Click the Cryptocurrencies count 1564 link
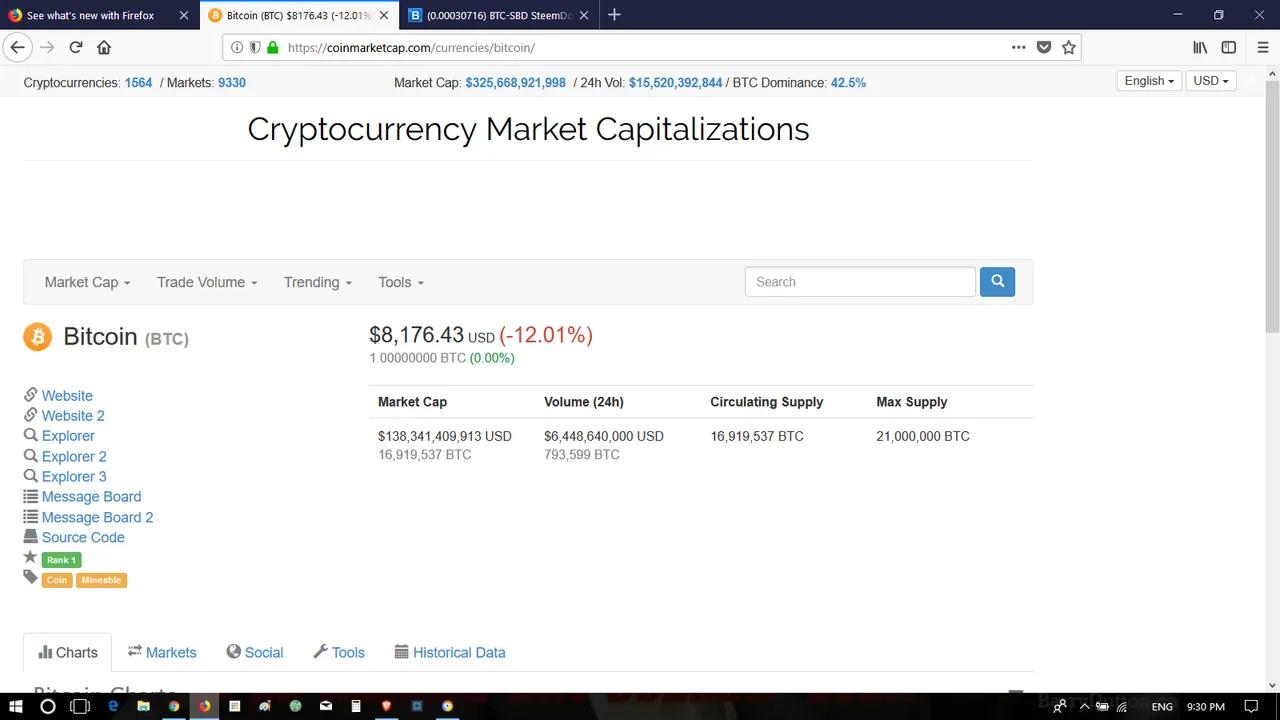This screenshot has width=1280, height=720. pyautogui.click(x=138, y=83)
